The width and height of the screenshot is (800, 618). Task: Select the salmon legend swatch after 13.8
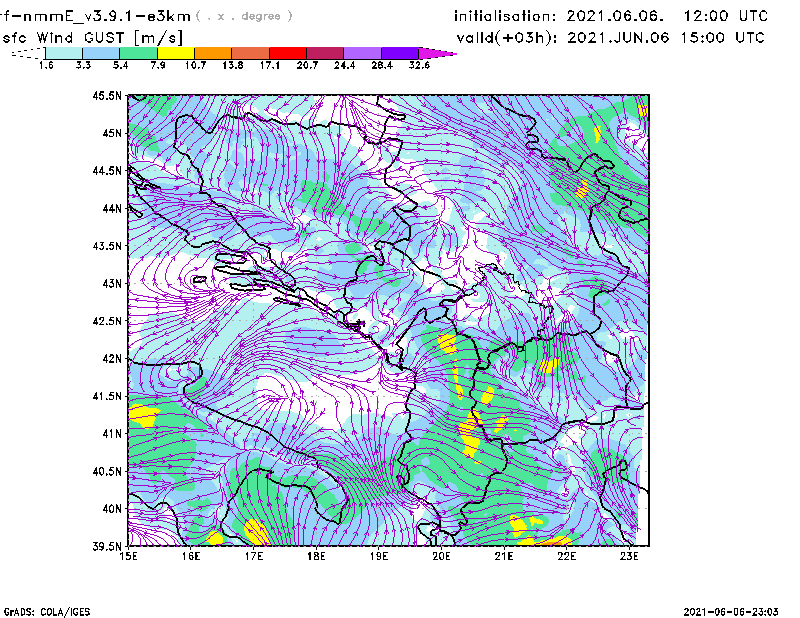coord(251,53)
